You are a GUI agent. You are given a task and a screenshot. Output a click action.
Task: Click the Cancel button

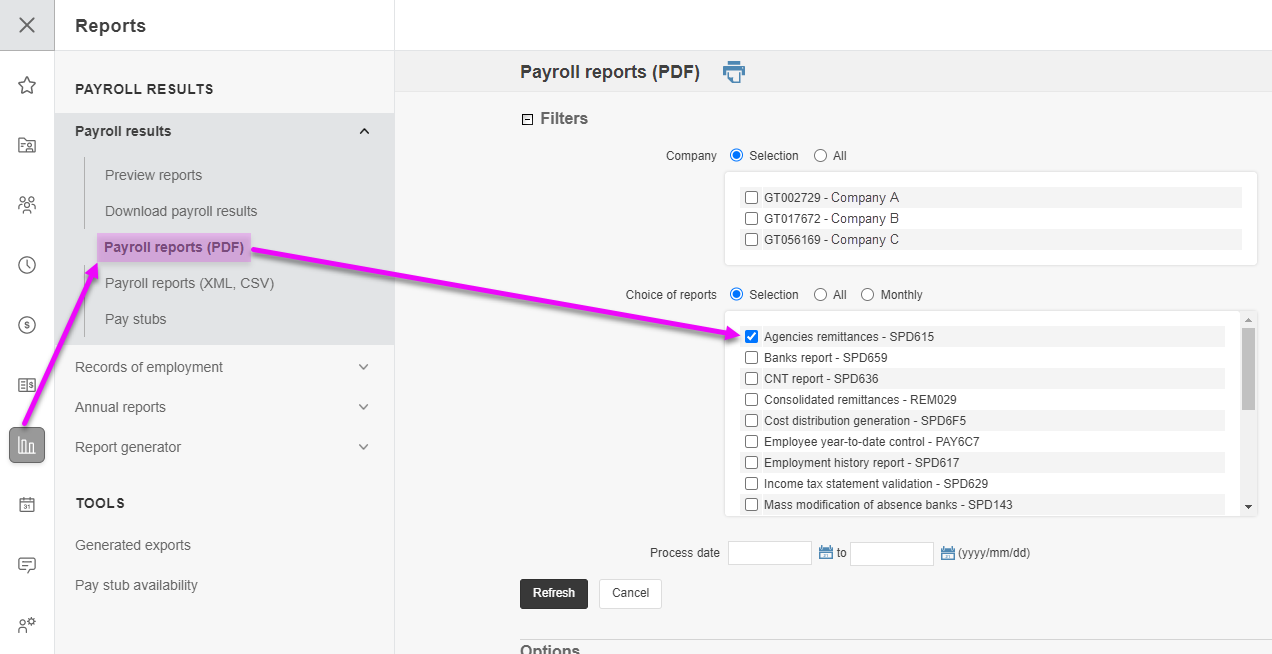pyautogui.click(x=630, y=593)
